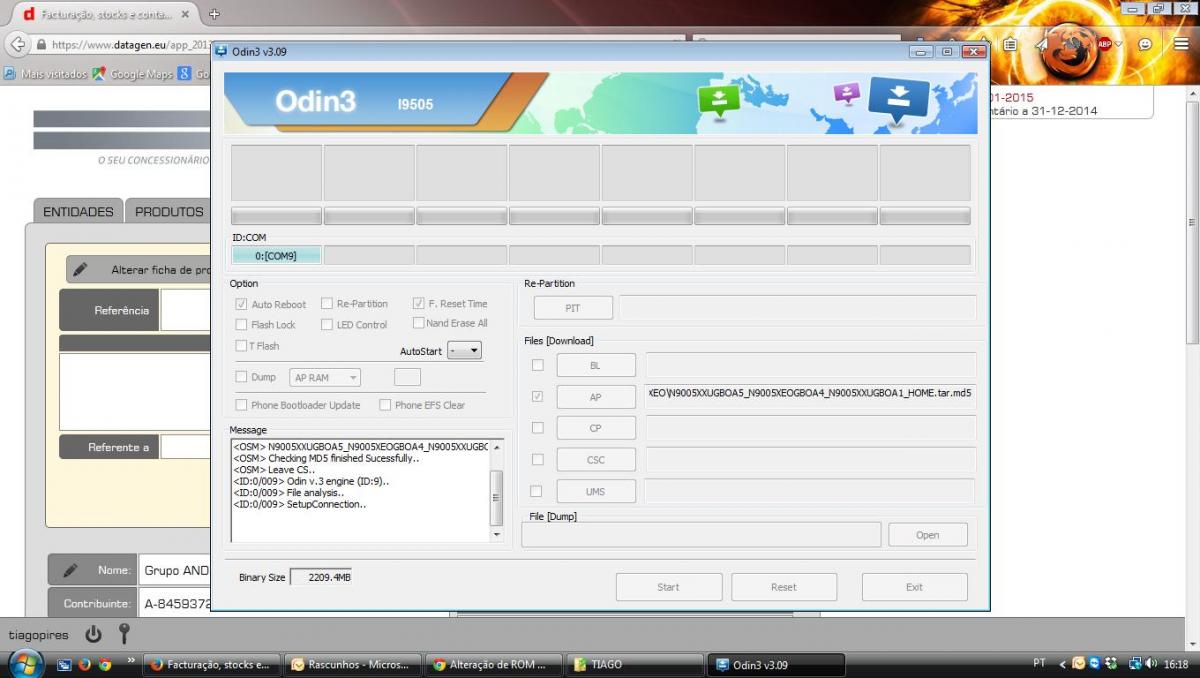Enable the Re-Partition checkbox
The width and height of the screenshot is (1200, 678).
tap(327, 303)
